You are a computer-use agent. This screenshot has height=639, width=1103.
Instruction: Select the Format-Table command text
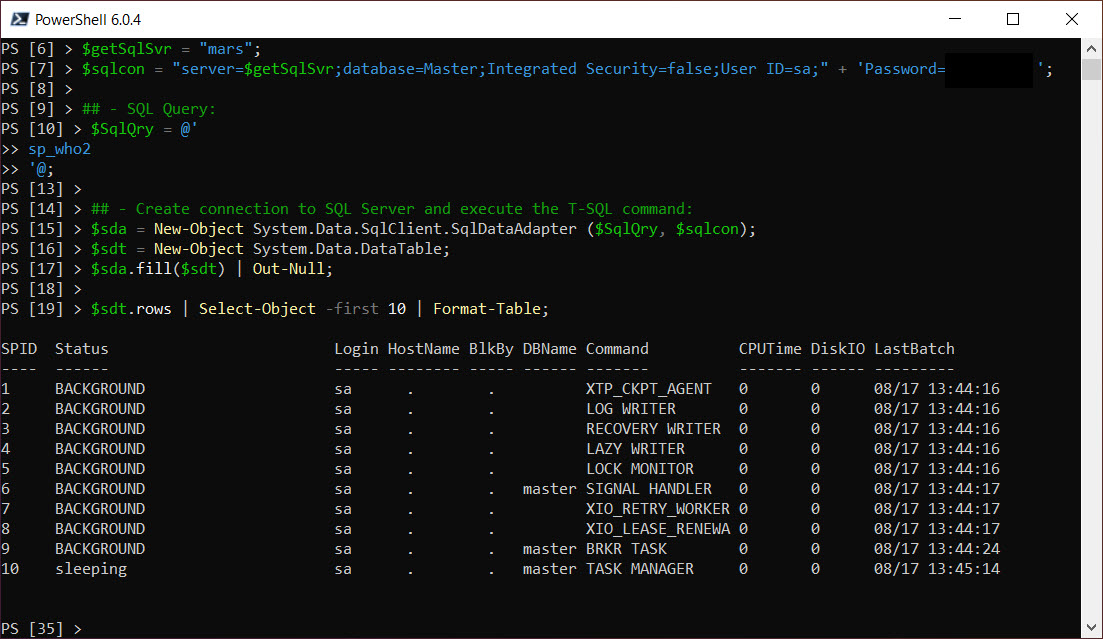pos(490,308)
